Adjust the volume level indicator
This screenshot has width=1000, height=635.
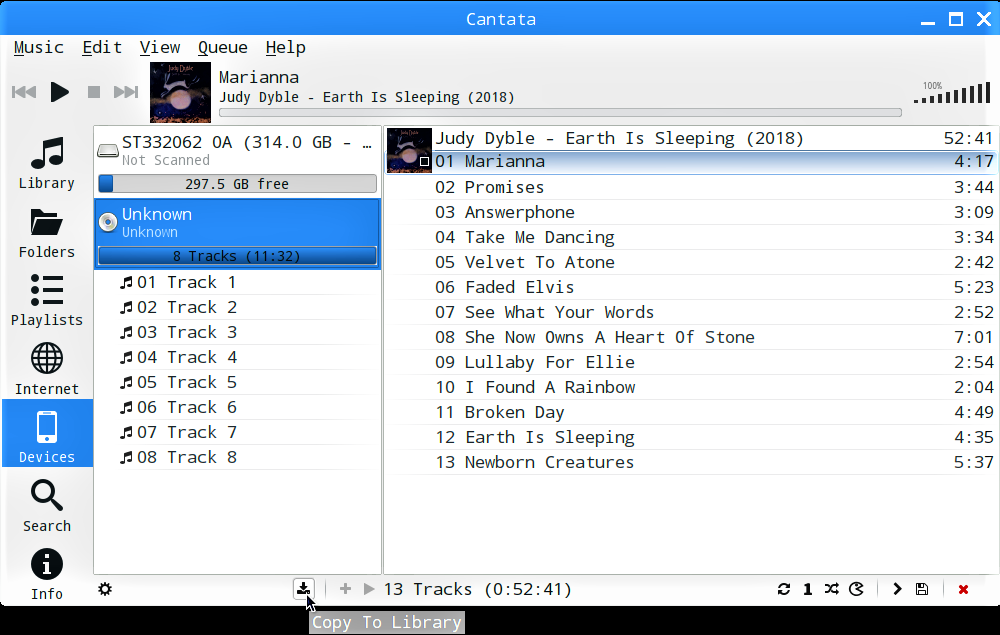click(x=952, y=93)
